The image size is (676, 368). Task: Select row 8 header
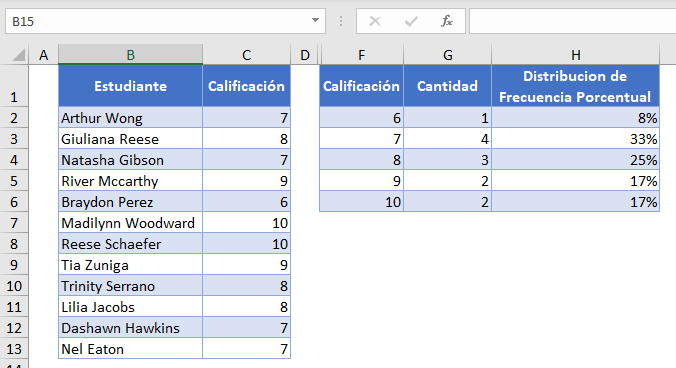(x=14, y=244)
